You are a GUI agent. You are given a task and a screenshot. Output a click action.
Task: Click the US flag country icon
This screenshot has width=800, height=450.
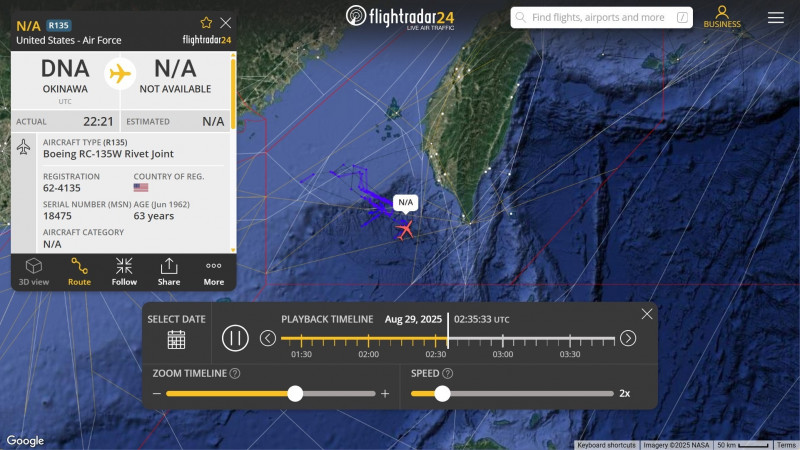coord(141,188)
